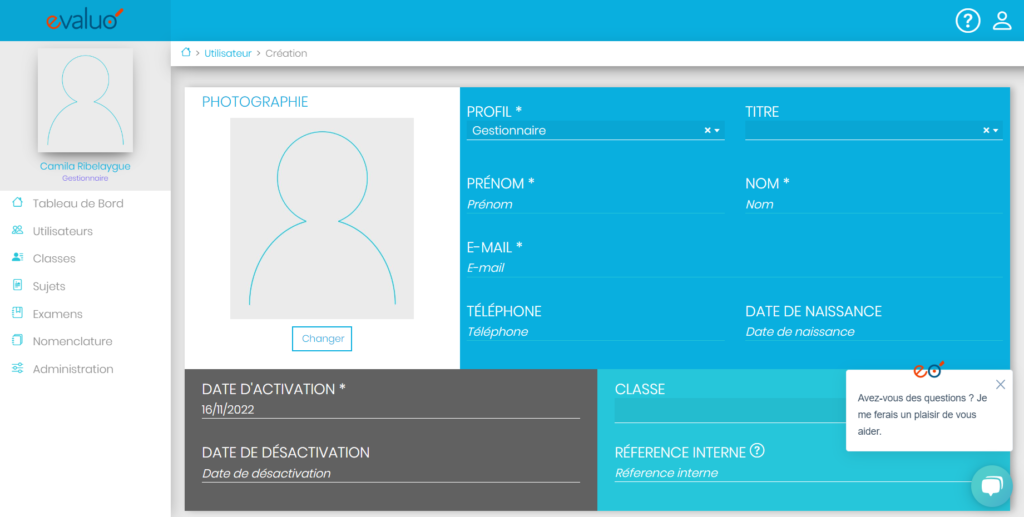1024x517 pixels.
Task: Expand the Profil dropdown
Action: point(717,131)
